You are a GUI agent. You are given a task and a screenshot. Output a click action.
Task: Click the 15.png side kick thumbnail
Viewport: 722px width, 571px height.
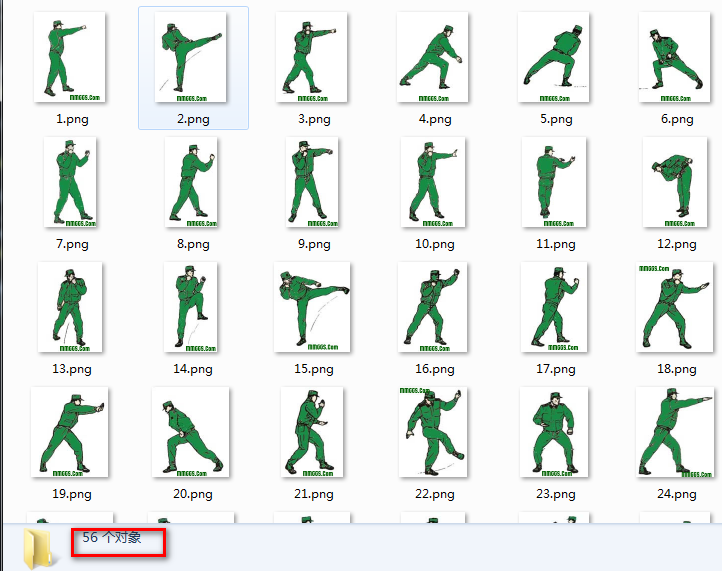312,307
